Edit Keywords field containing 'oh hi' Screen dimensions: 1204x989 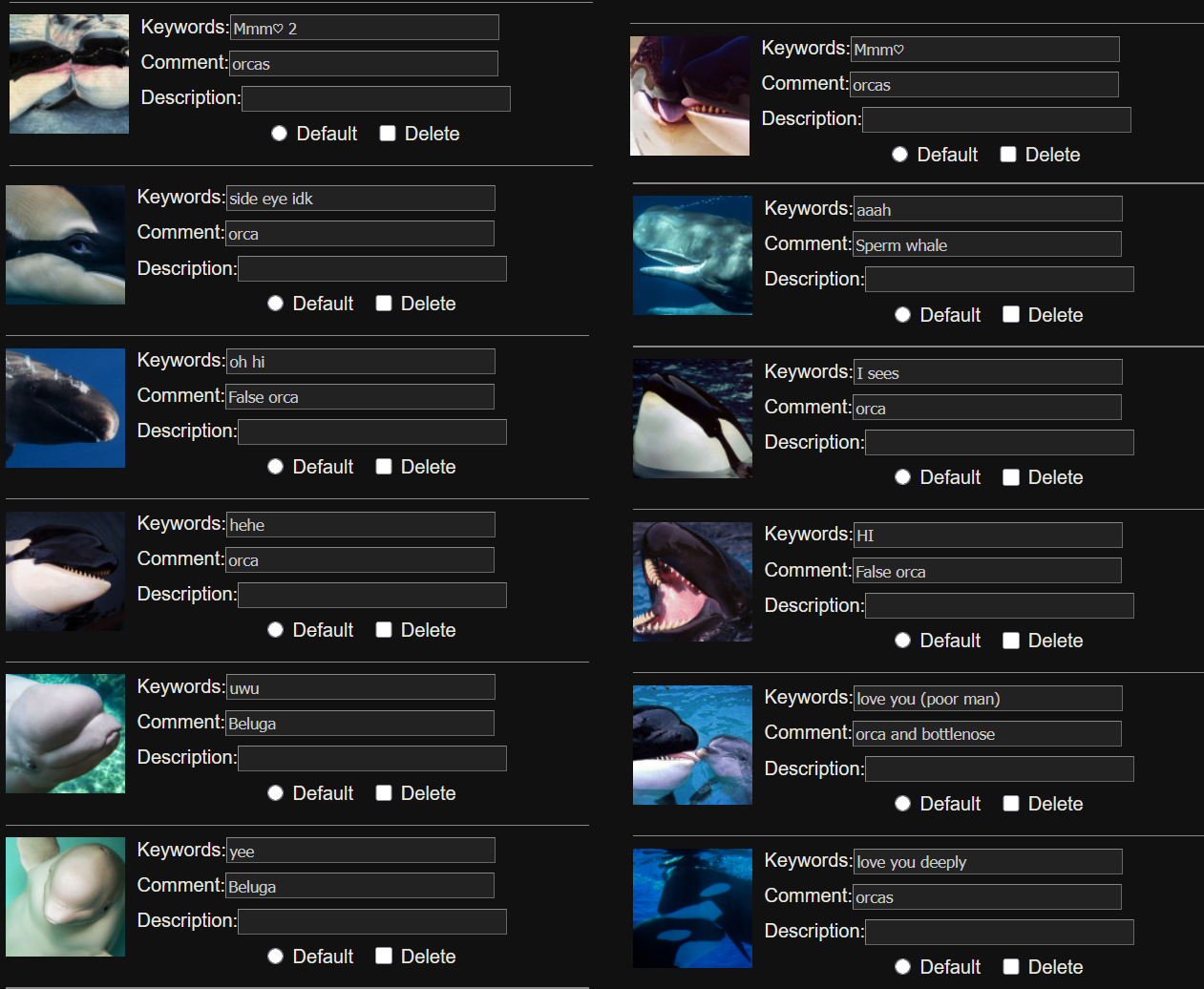tap(361, 361)
